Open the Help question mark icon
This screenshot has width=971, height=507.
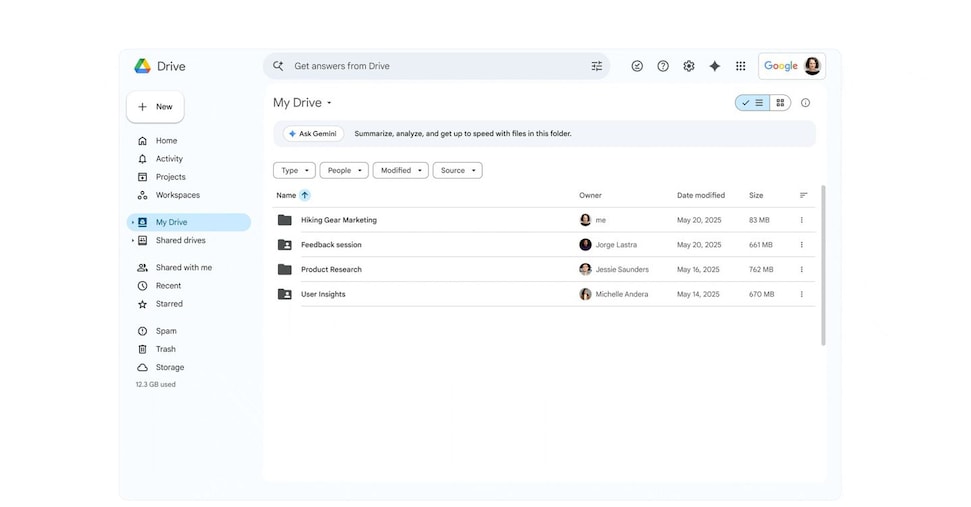(x=663, y=66)
